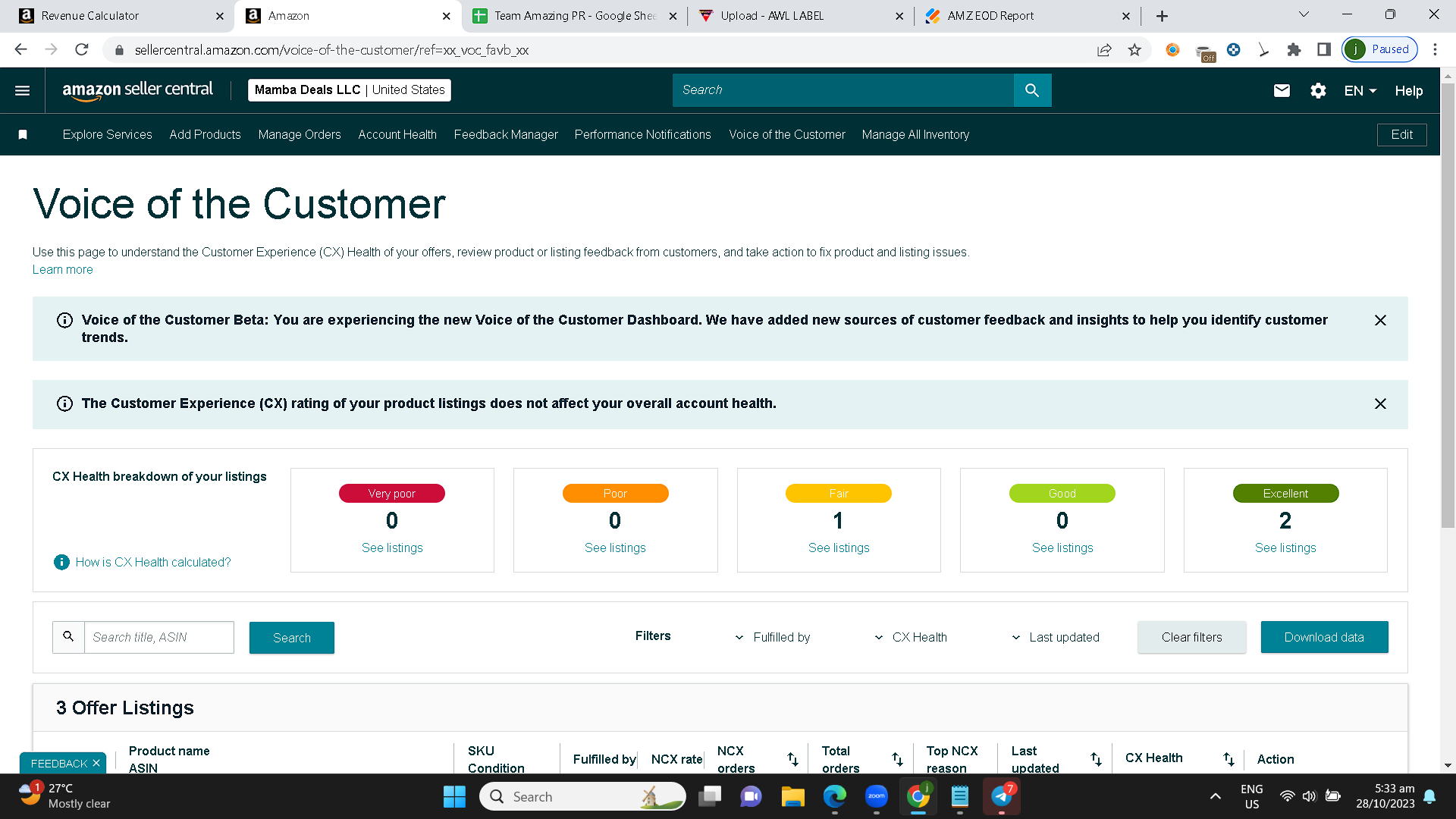Switch to the Revenue Calculator tab
Screen dimensions: 1456x819
[117, 16]
